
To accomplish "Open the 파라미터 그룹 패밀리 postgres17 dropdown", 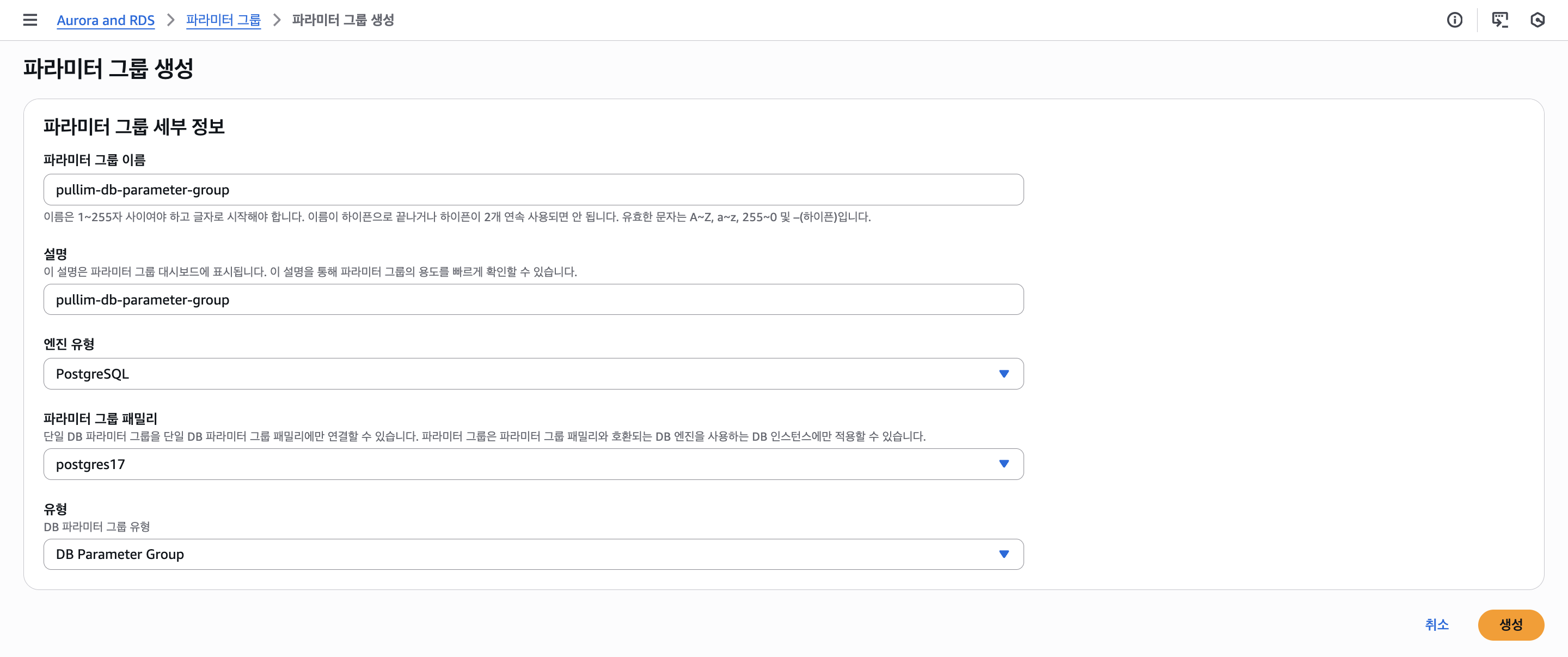I will point(532,464).
